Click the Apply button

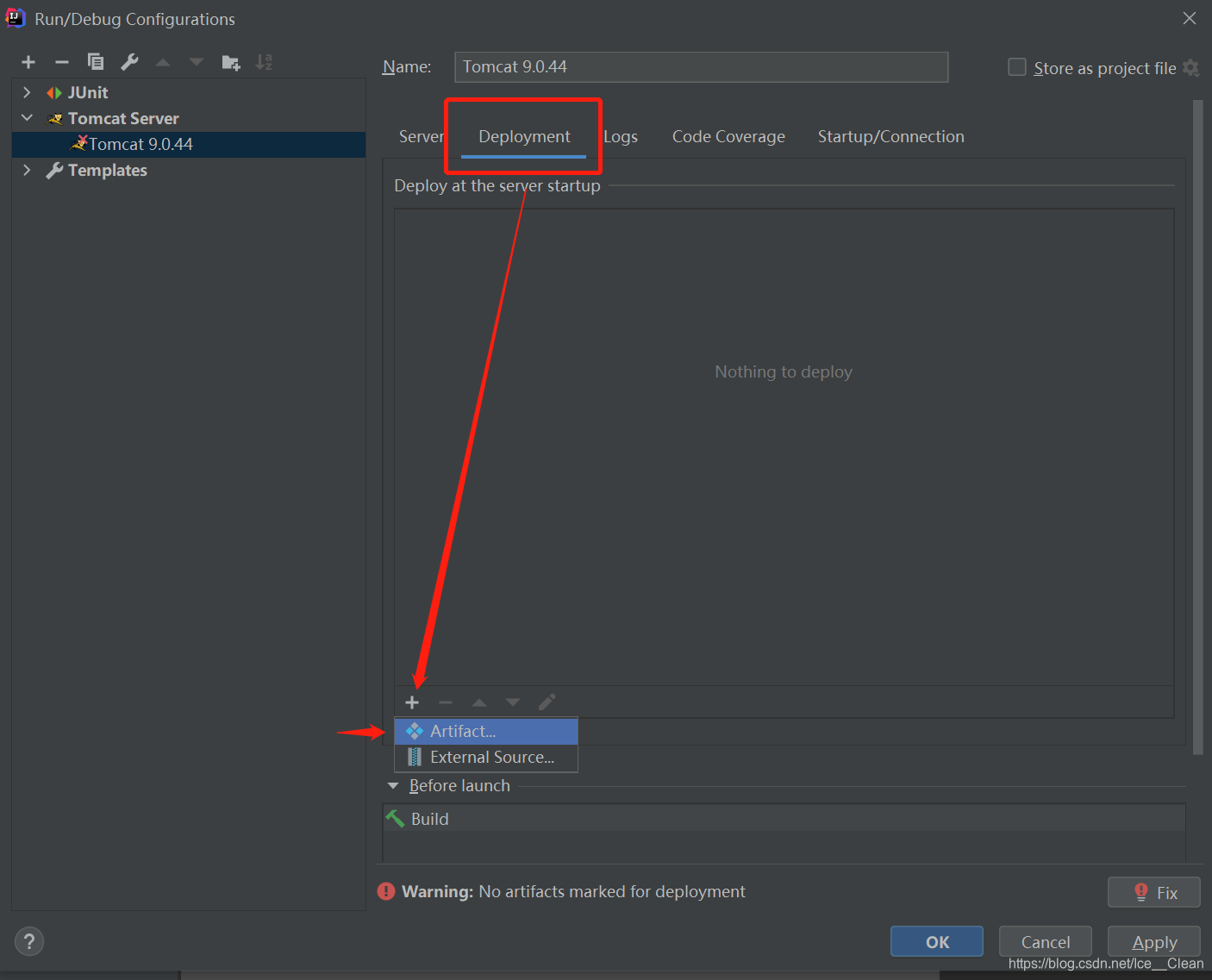(x=1154, y=941)
